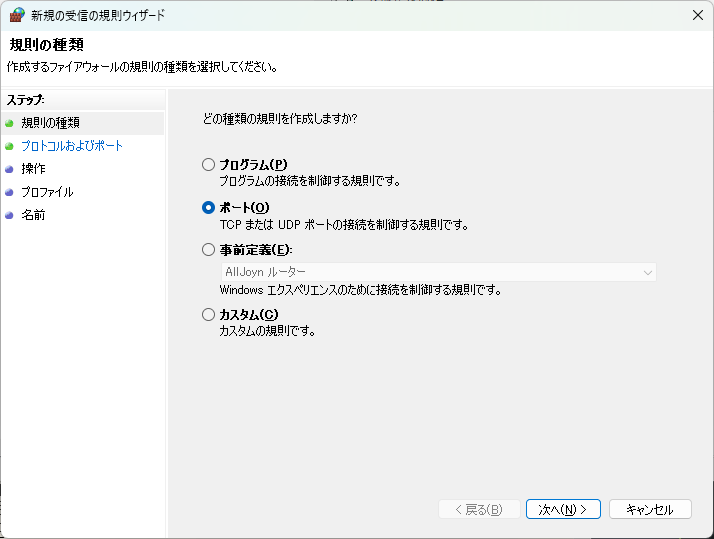
Task: Select the 事前定義(E) radio button
Action: 208,250
